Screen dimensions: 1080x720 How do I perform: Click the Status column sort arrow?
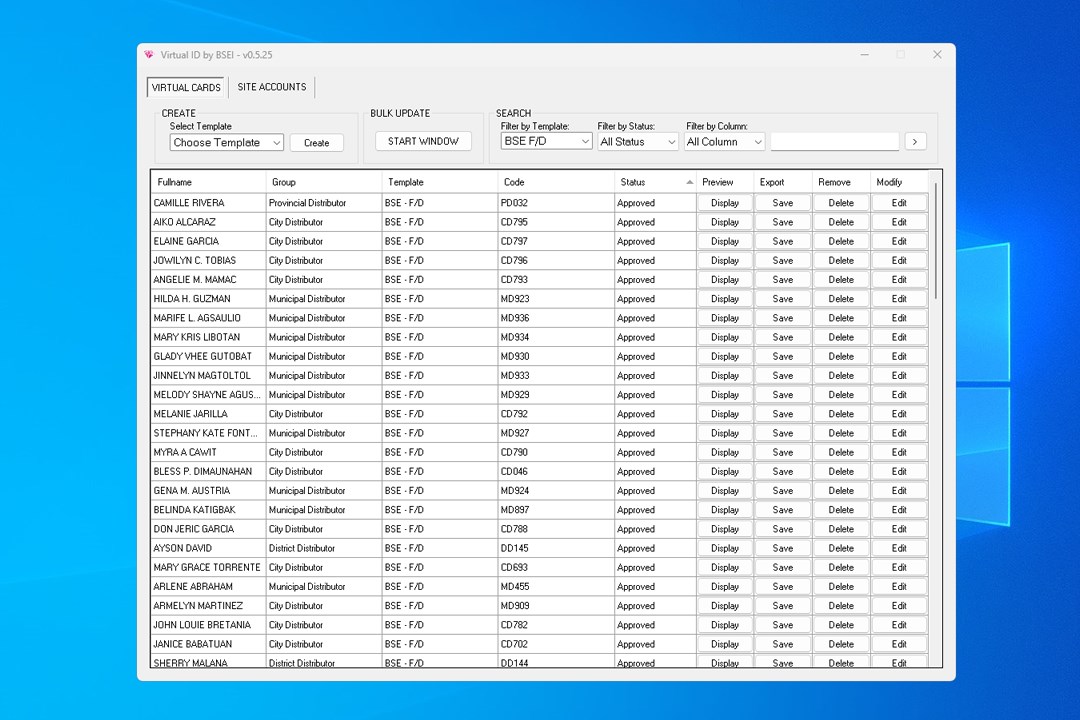(689, 182)
